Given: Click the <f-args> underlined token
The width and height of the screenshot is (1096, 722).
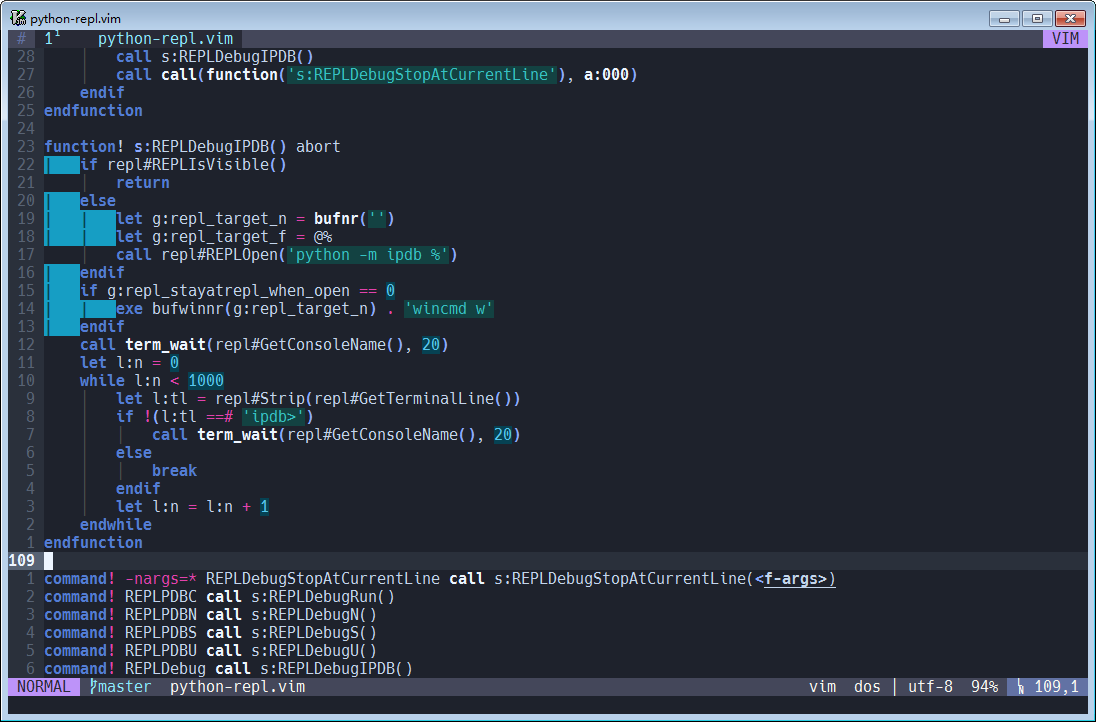Looking at the screenshot, I should click(x=795, y=579).
